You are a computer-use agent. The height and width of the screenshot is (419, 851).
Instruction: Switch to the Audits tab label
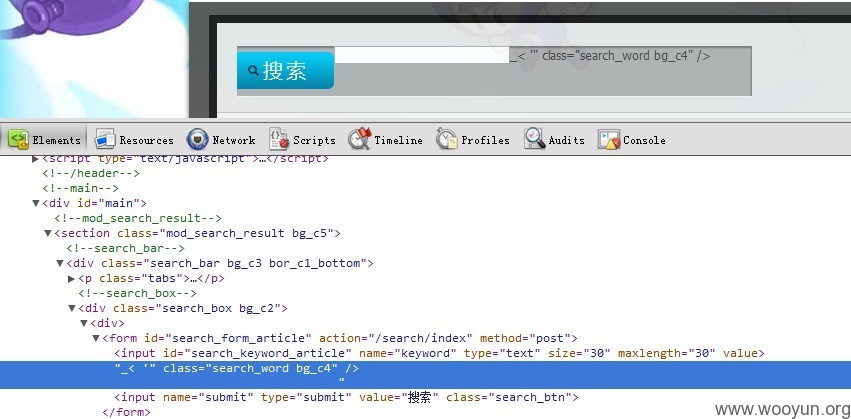point(567,141)
